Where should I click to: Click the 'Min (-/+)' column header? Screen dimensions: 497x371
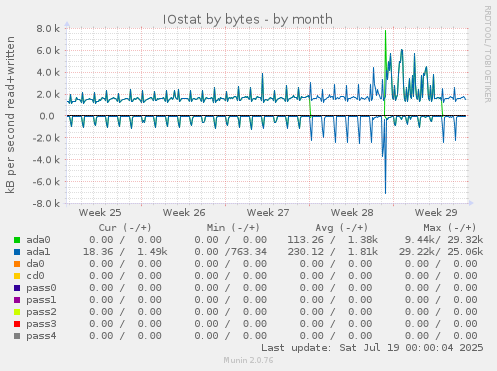pyautogui.click(x=233, y=228)
